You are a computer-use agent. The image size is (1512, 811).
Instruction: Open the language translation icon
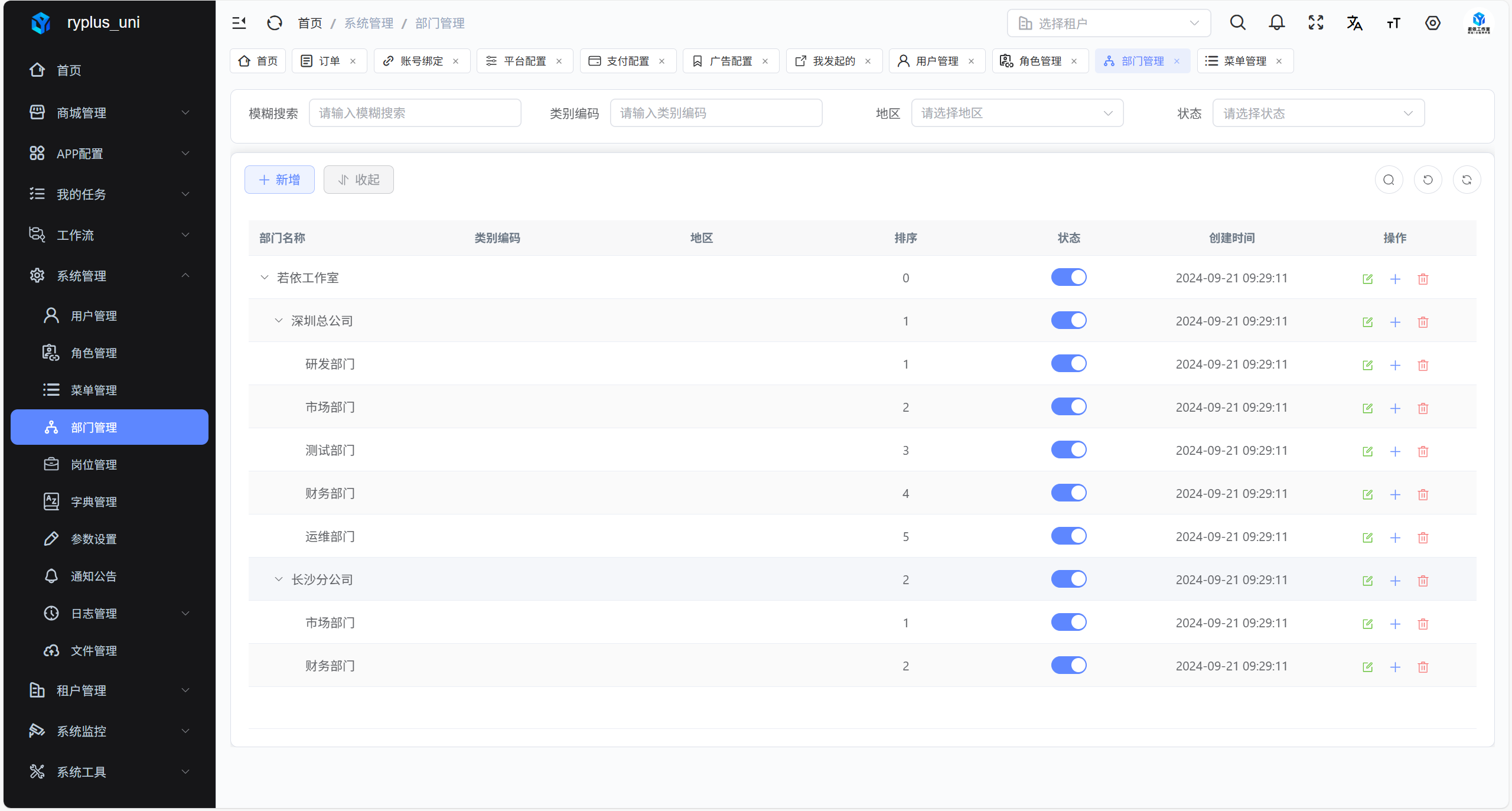click(x=1354, y=23)
